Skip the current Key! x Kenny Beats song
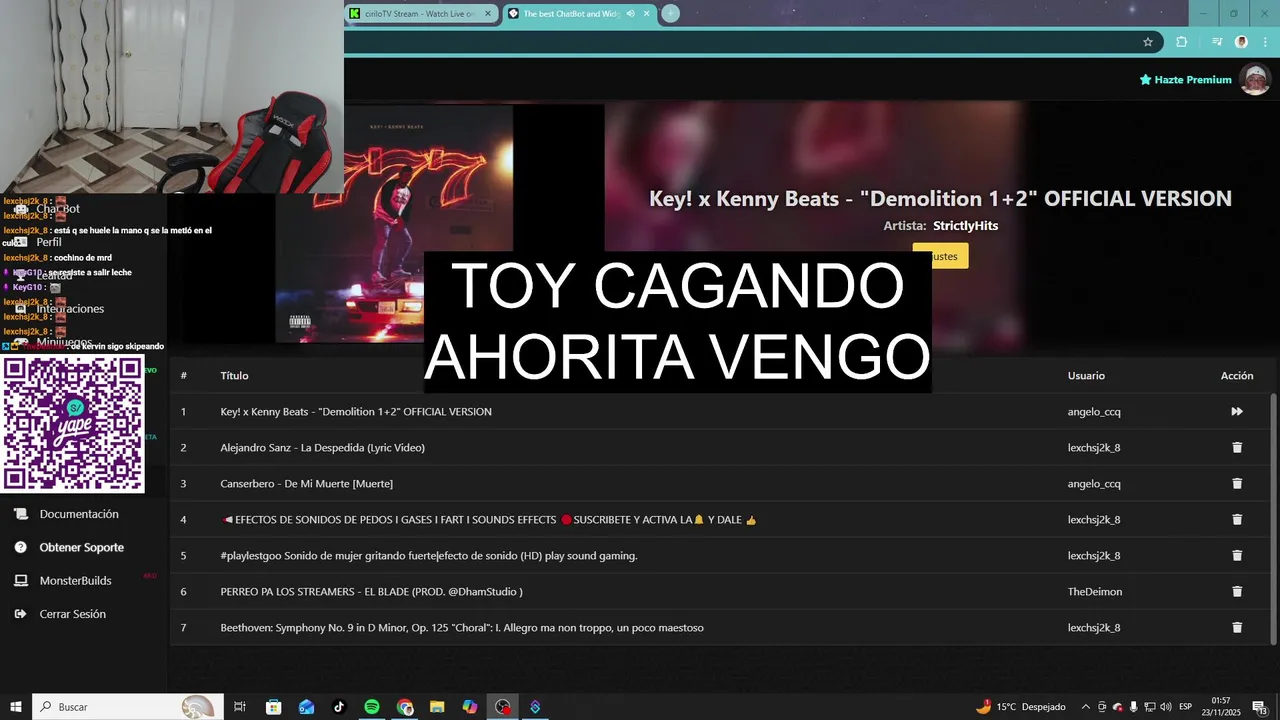Screen dimensions: 1280x720 tap(1237, 411)
